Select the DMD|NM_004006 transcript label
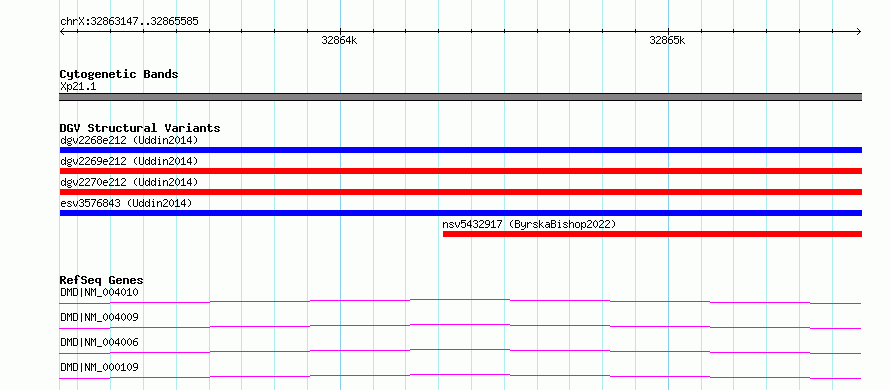The width and height of the screenshot is (890, 390). (x=99, y=342)
